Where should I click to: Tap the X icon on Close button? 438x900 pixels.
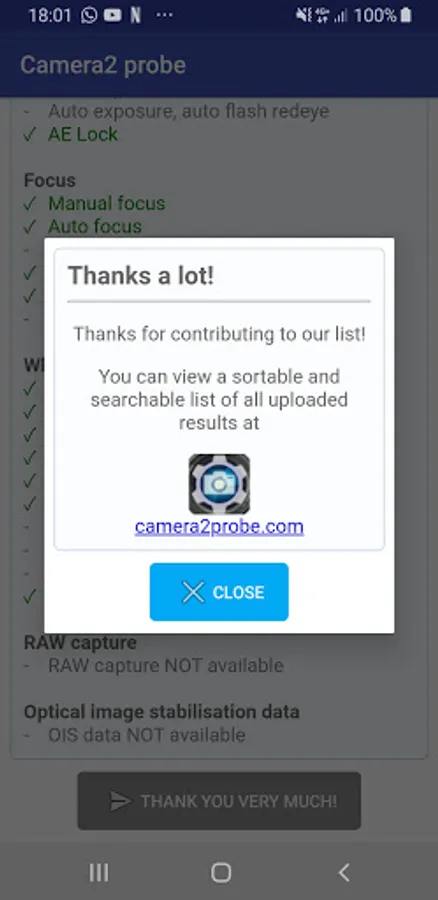[x=193, y=592]
